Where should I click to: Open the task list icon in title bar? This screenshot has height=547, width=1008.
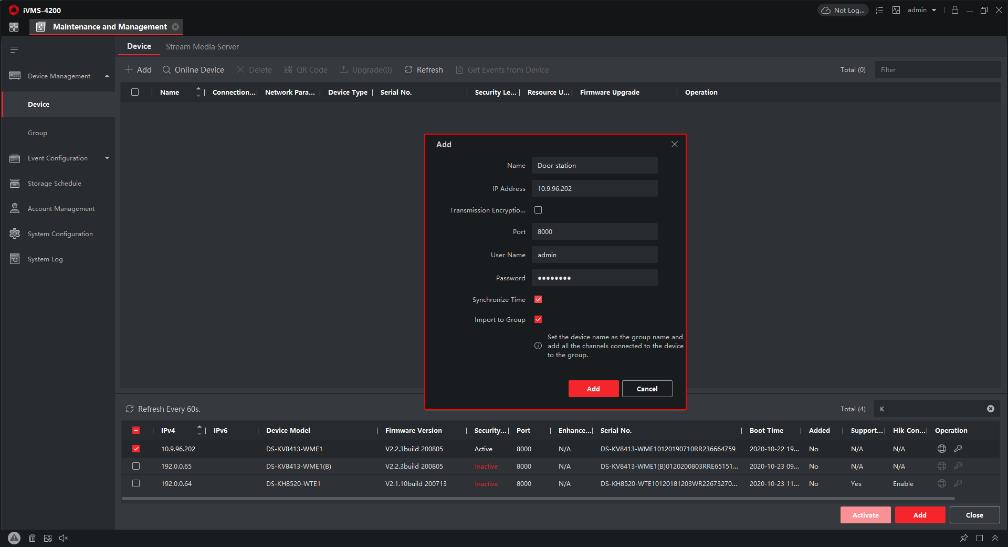tap(880, 10)
